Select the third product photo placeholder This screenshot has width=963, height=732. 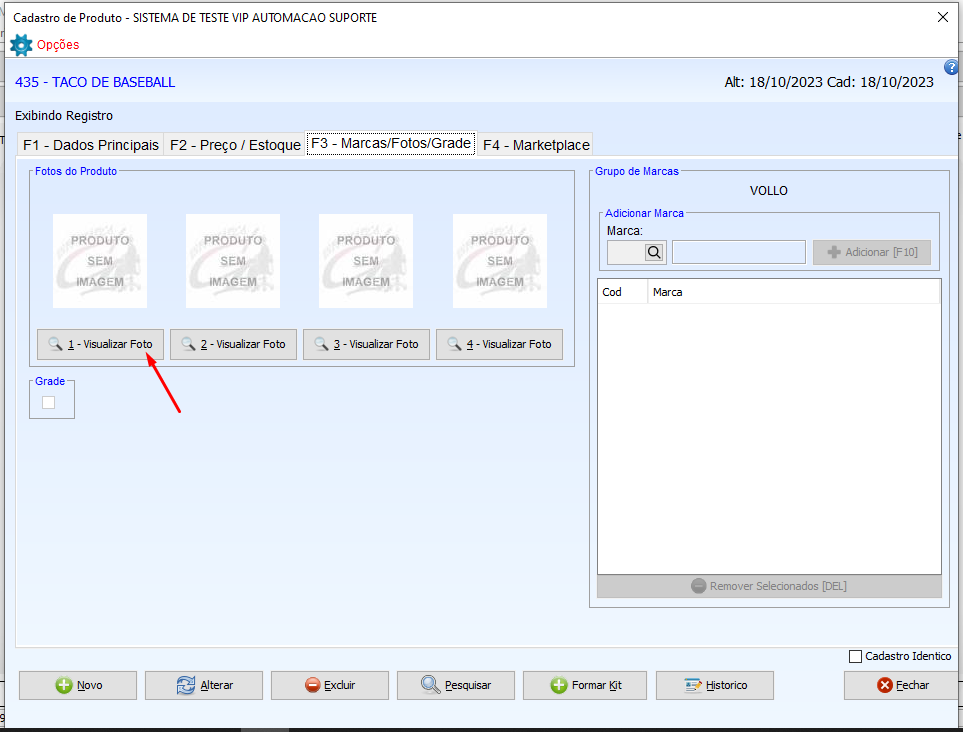(x=366, y=261)
